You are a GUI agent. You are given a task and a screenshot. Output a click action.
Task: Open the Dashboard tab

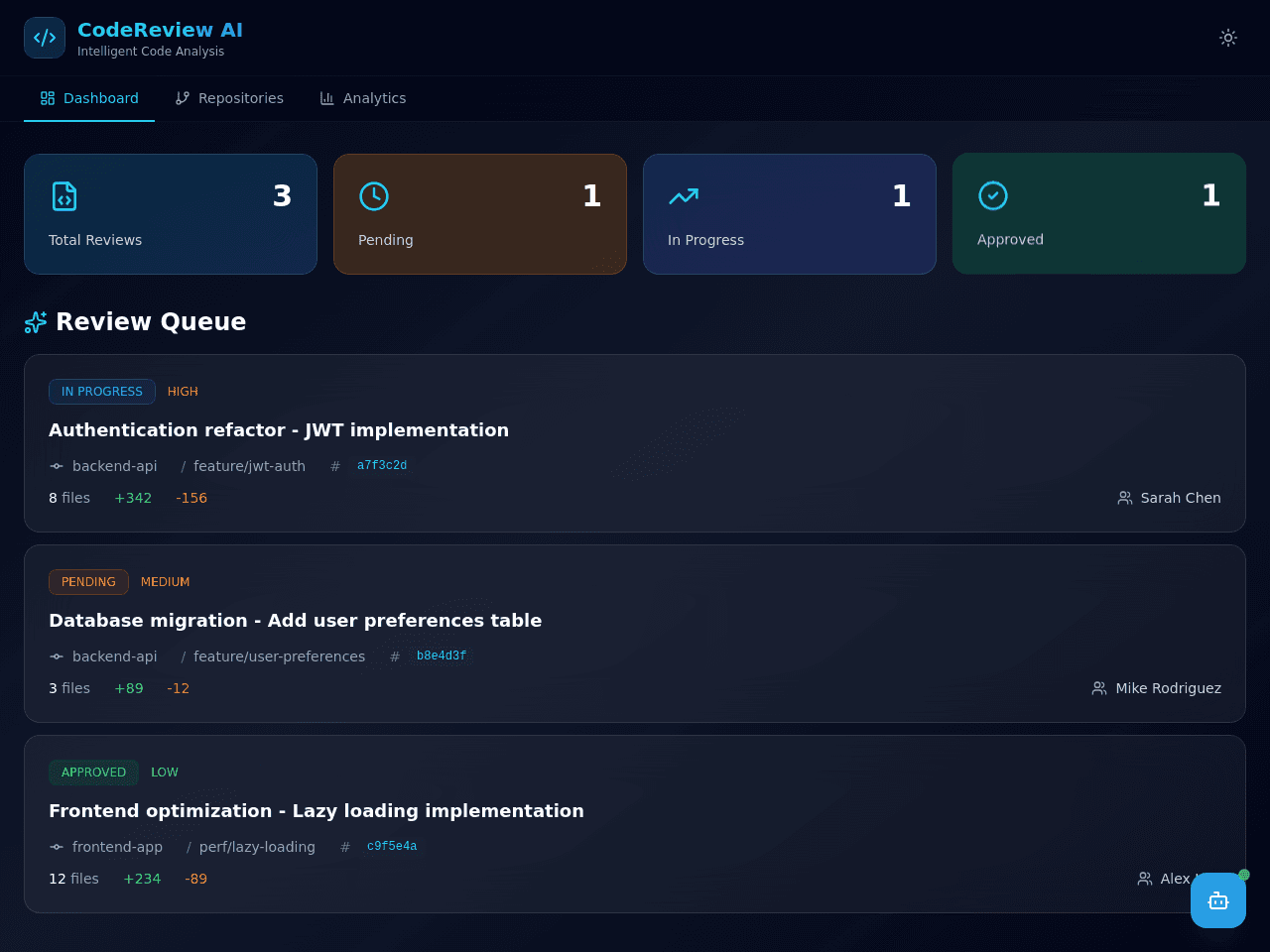(x=89, y=98)
